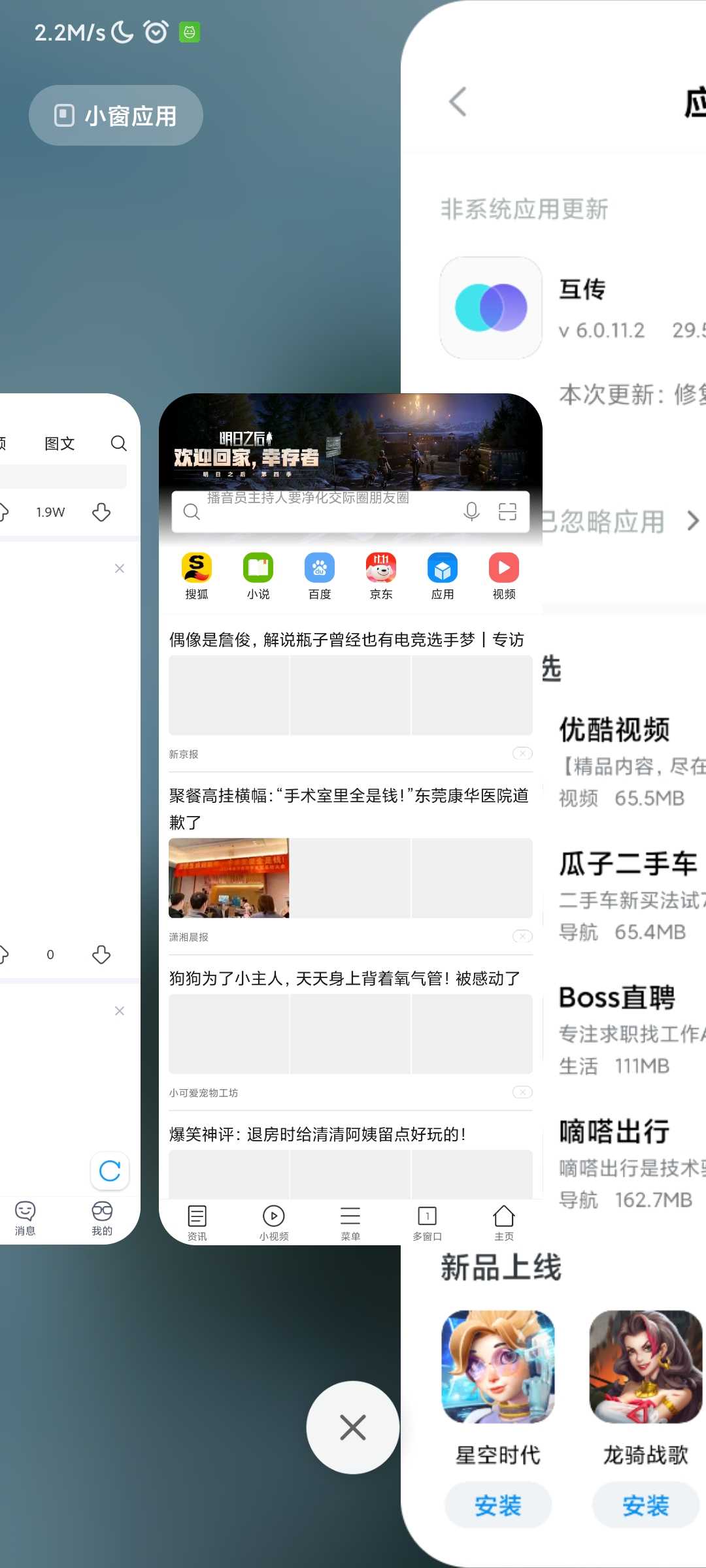This screenshot has height=1568, width=706.
Task: Tap the 潇湘晨报 source label
Action: pyautogui.click(x=189, y=937)
